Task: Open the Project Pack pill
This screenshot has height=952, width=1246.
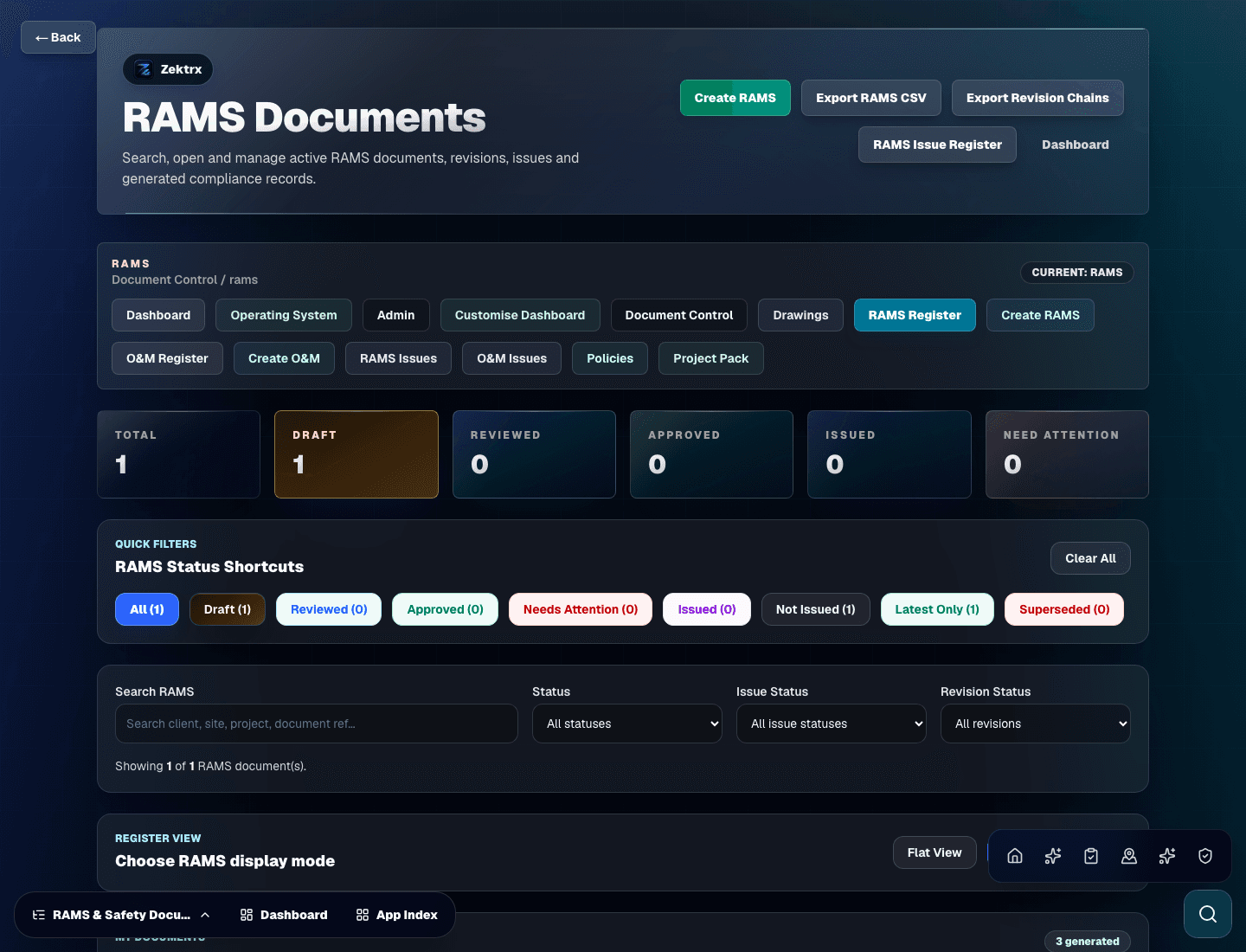Action: pyautogui.click(x=711, y=358)
